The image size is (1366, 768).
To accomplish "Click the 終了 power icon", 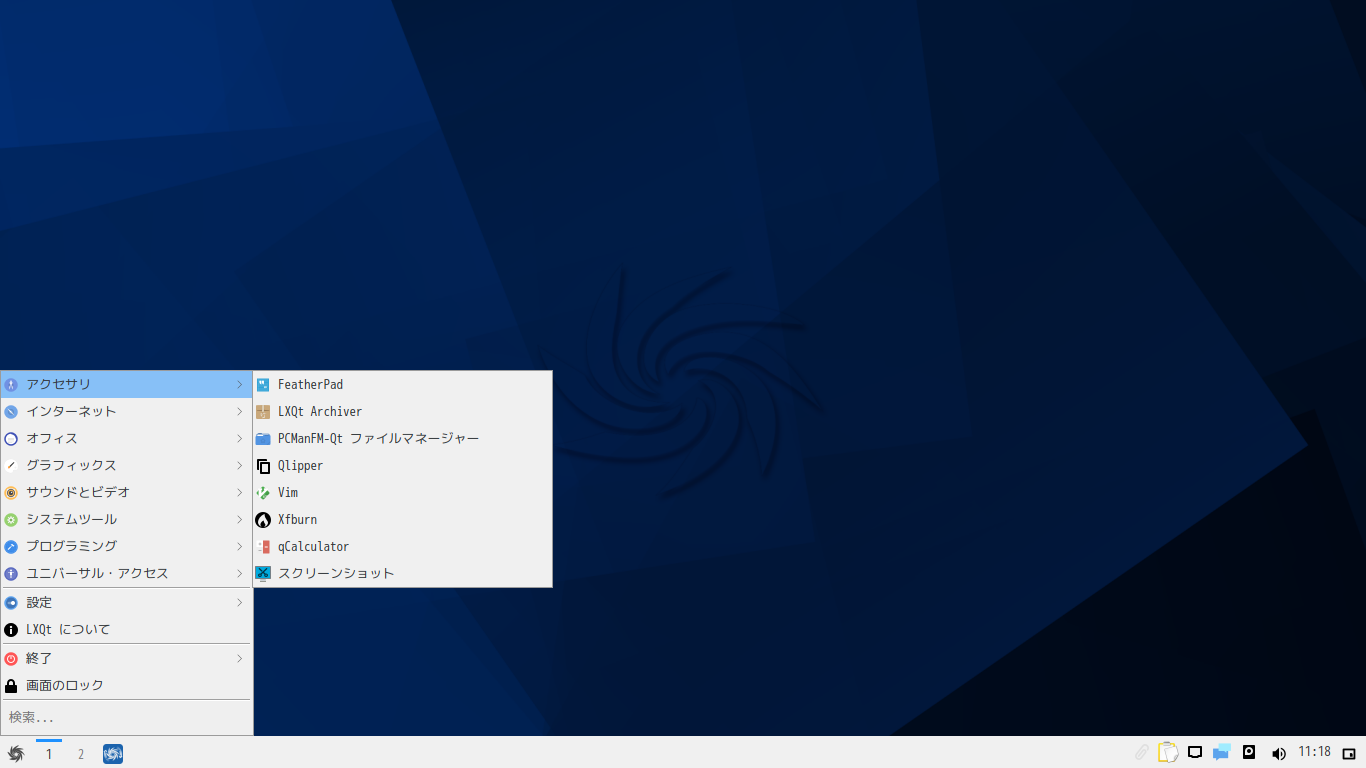I will tap(11, 658).
